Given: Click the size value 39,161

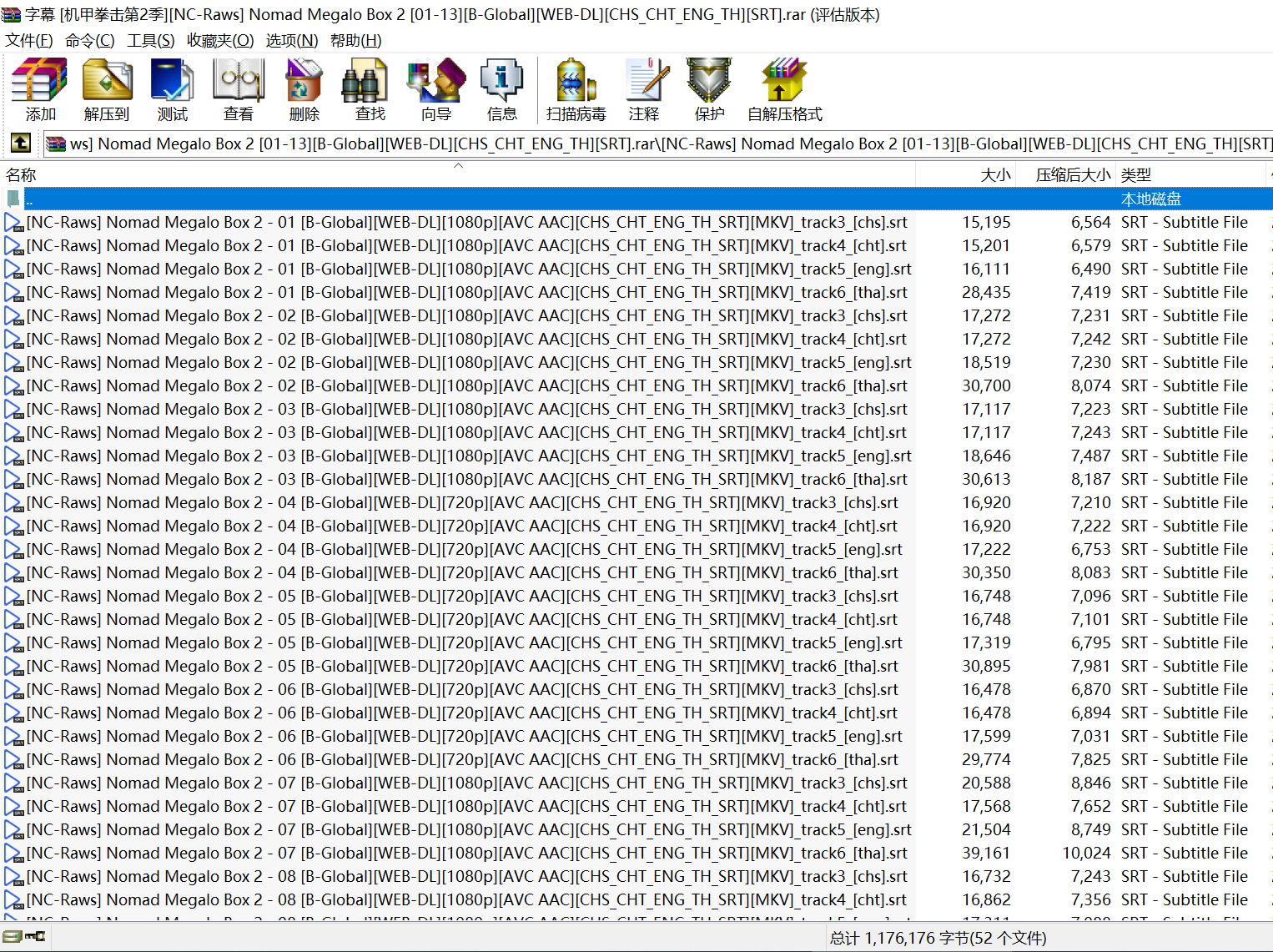Looking at the screenshot, I should coord(986,853).
